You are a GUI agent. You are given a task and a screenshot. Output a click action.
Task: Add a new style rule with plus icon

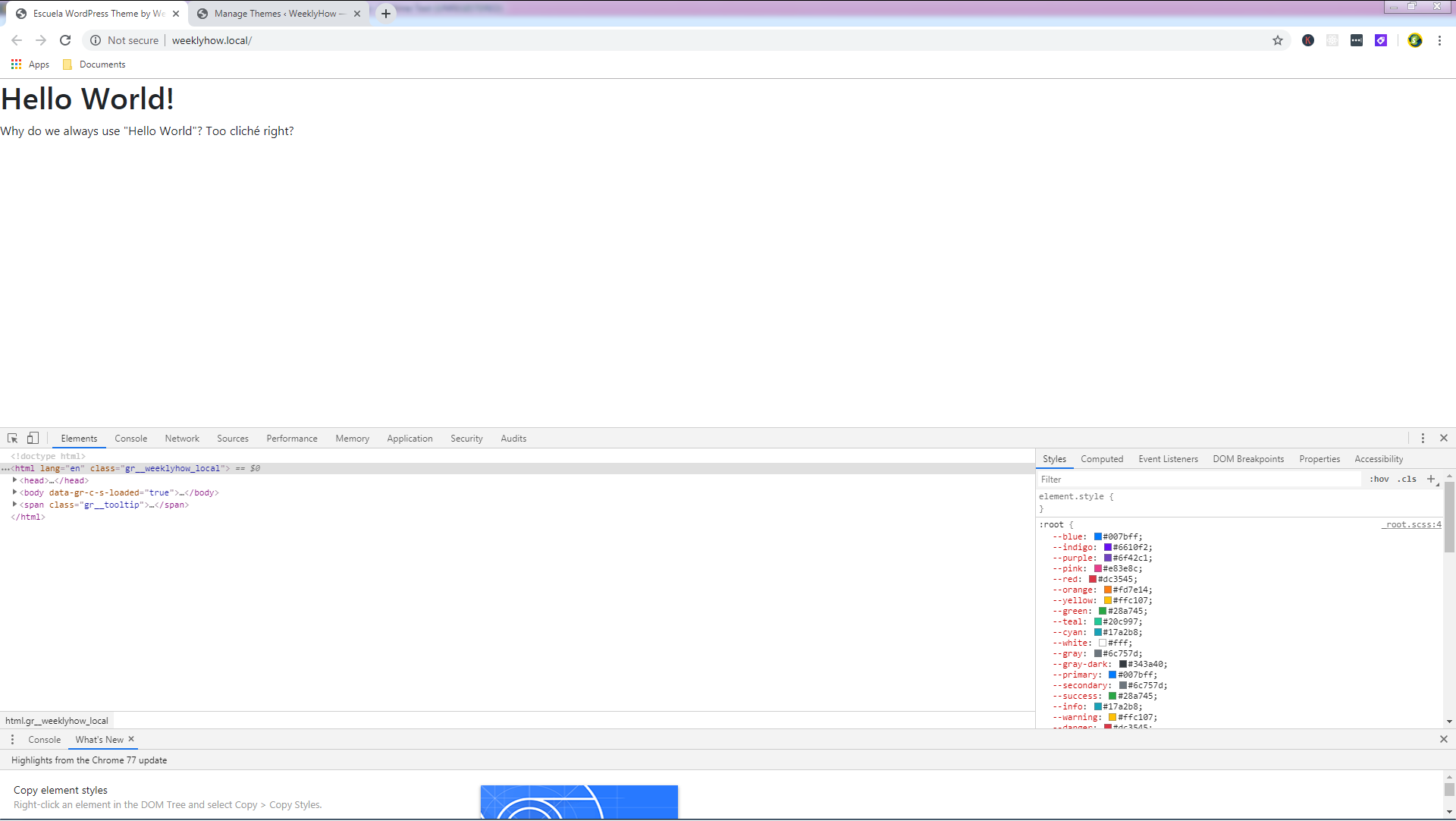(x=1431, y=479)
